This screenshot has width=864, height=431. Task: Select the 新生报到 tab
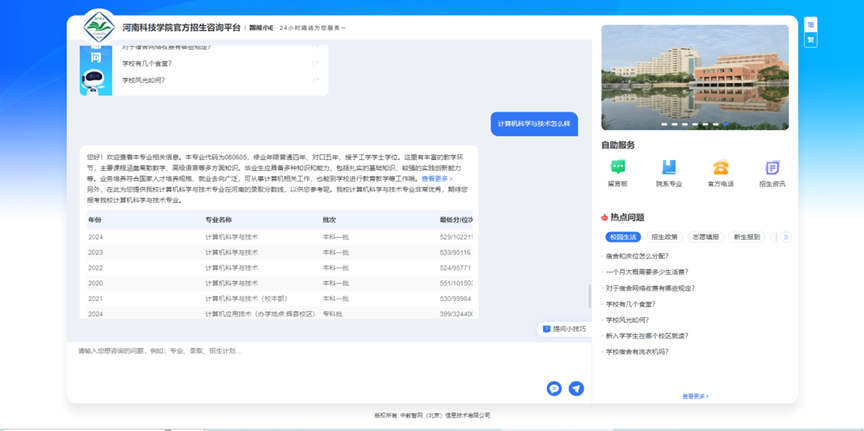coord(747,237)
